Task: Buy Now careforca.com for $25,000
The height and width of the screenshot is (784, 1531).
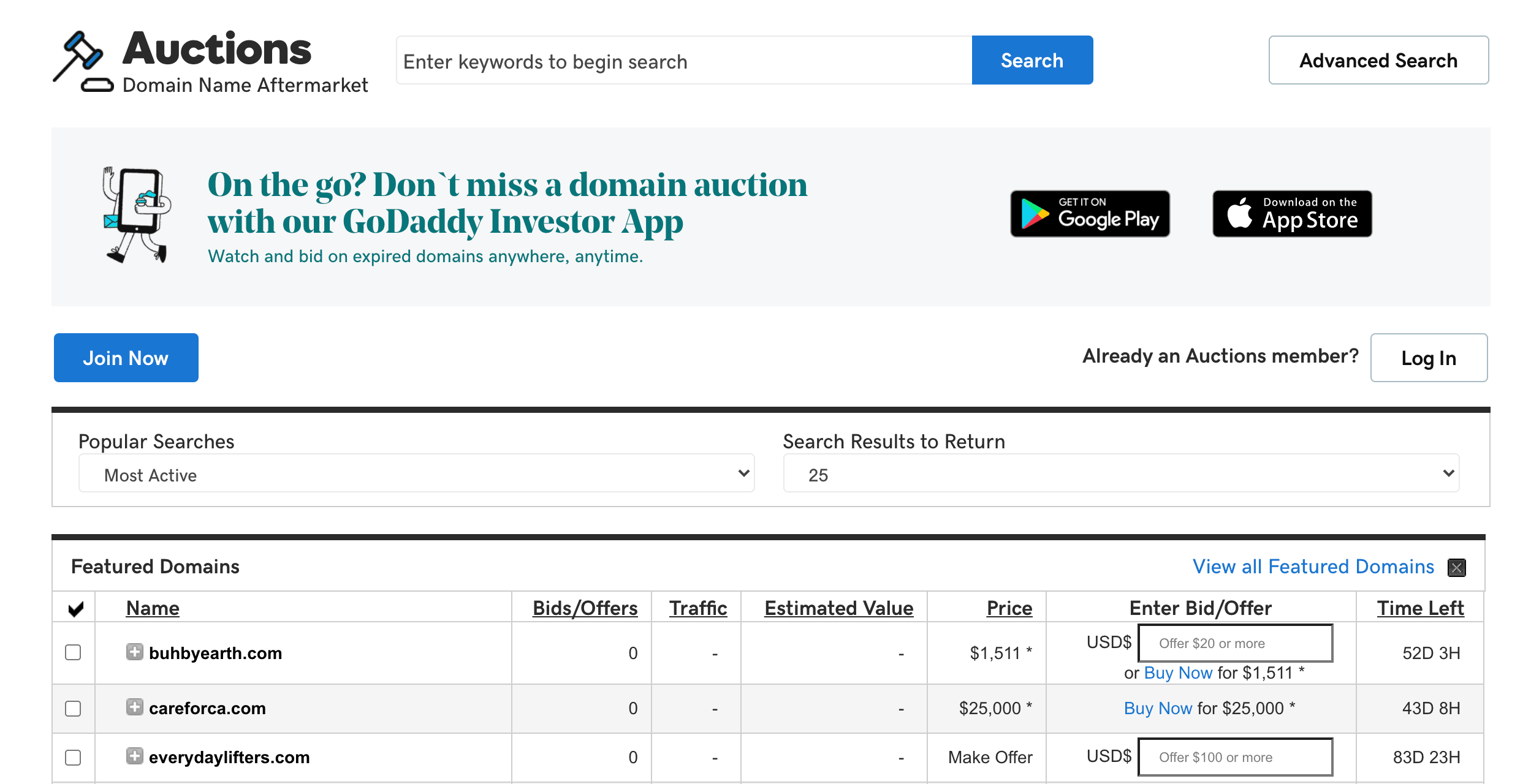Action: pyautogui.click(x=1157, y=707)
